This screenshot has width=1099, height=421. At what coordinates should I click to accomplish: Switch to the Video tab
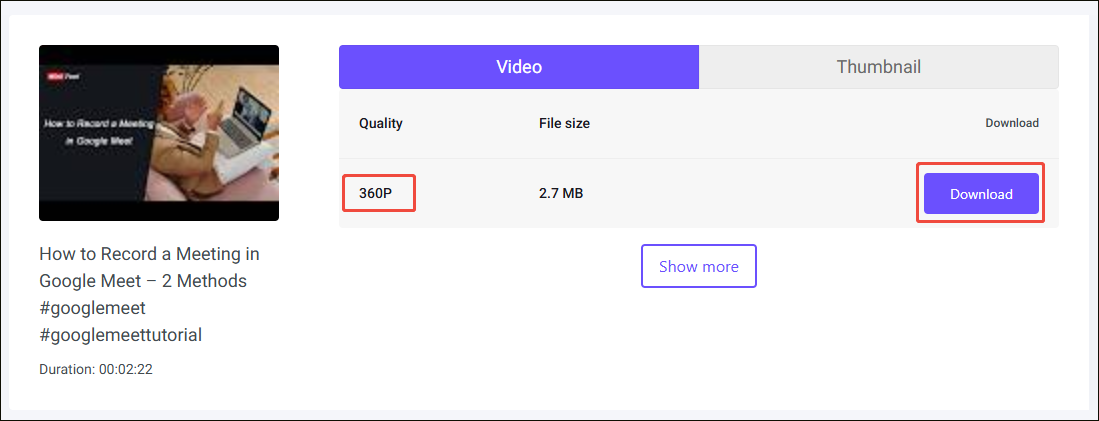click(519, 67)
